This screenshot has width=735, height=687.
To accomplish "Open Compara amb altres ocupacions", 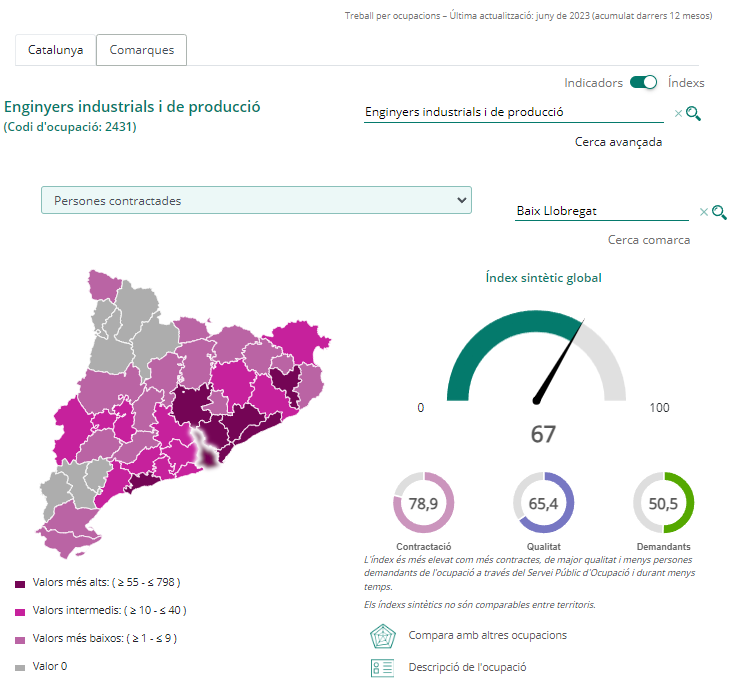I will click(x=488, y=635).
